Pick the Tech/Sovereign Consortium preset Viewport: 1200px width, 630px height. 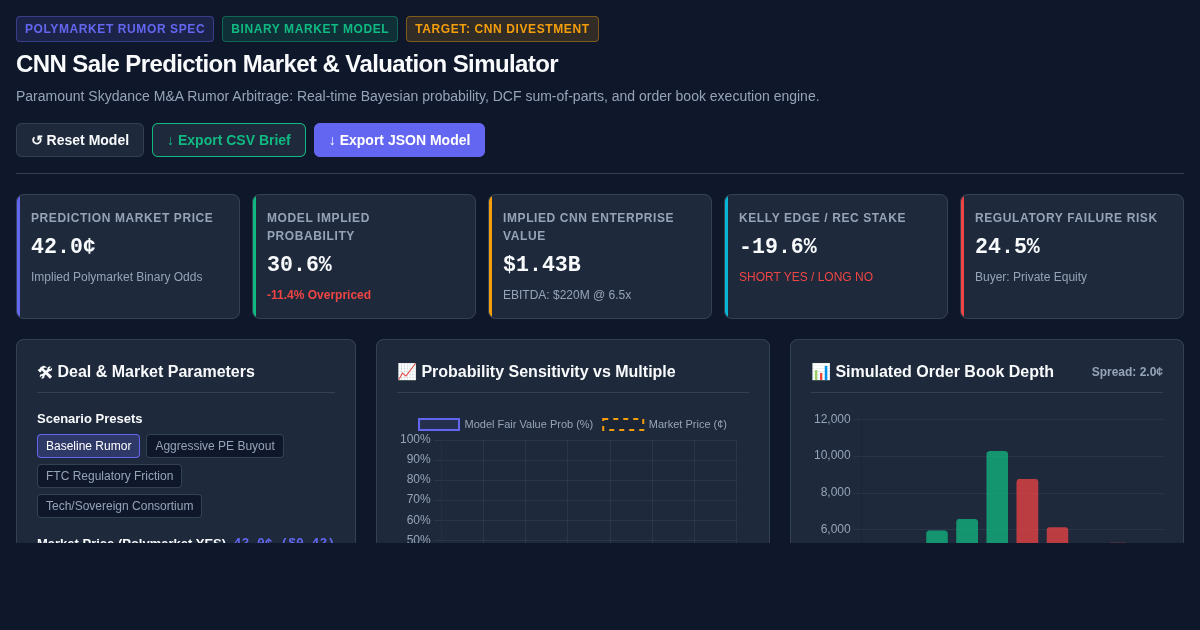click(119, 506)
